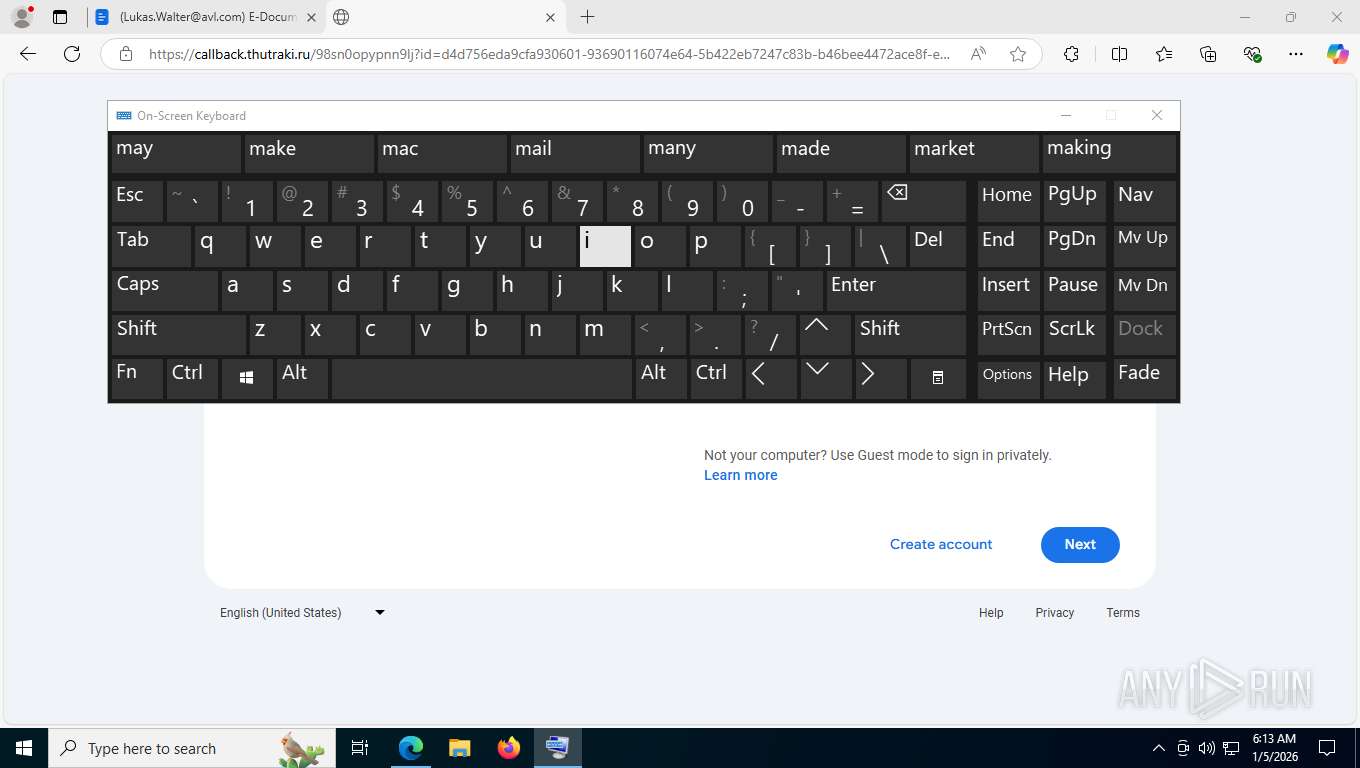Open browser Extensions puzzle icon
This screenshot has width=1360, height=768.
coord(1071,54)
